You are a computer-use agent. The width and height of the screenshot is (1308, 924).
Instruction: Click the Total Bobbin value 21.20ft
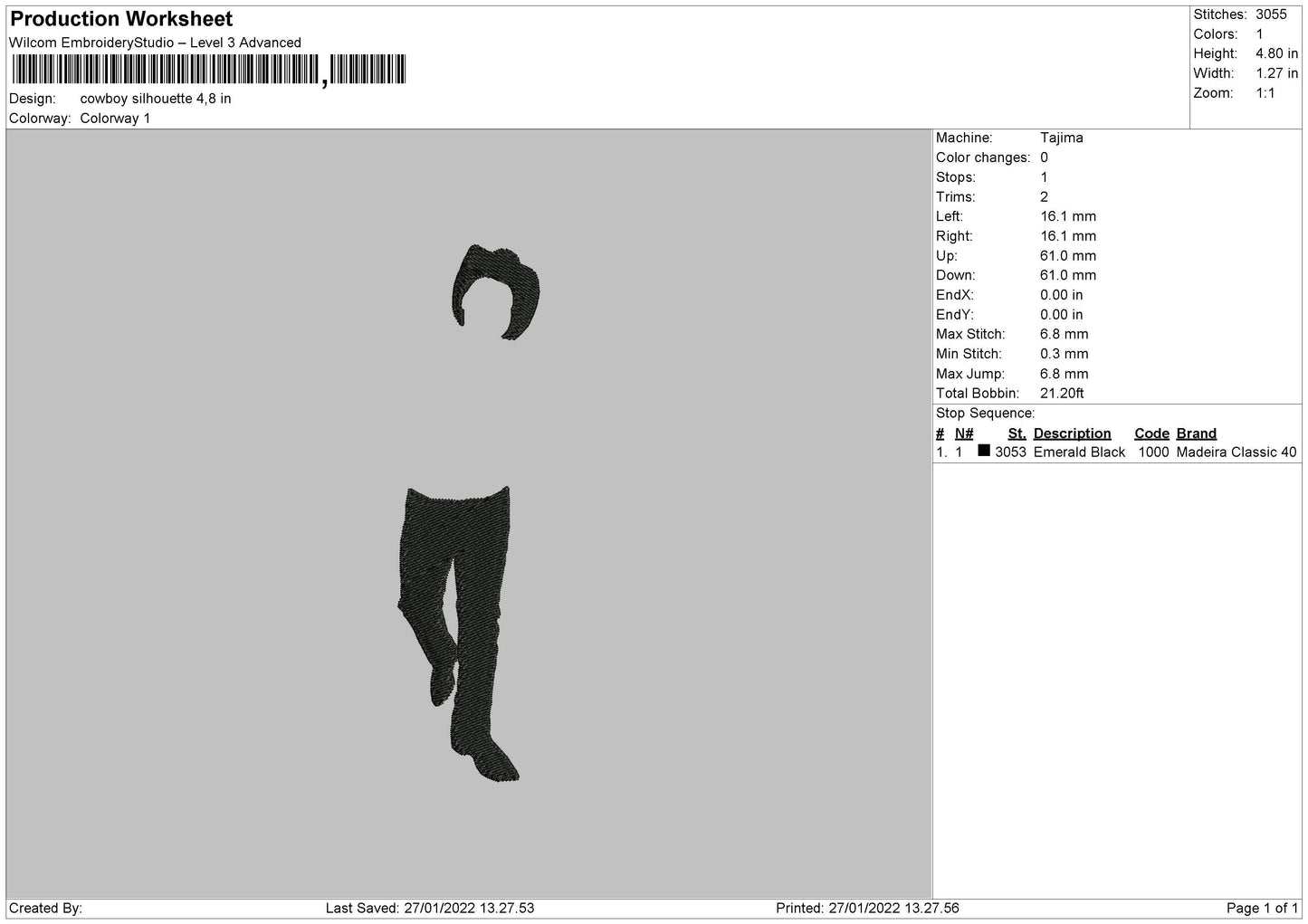tap(1063, 394)
